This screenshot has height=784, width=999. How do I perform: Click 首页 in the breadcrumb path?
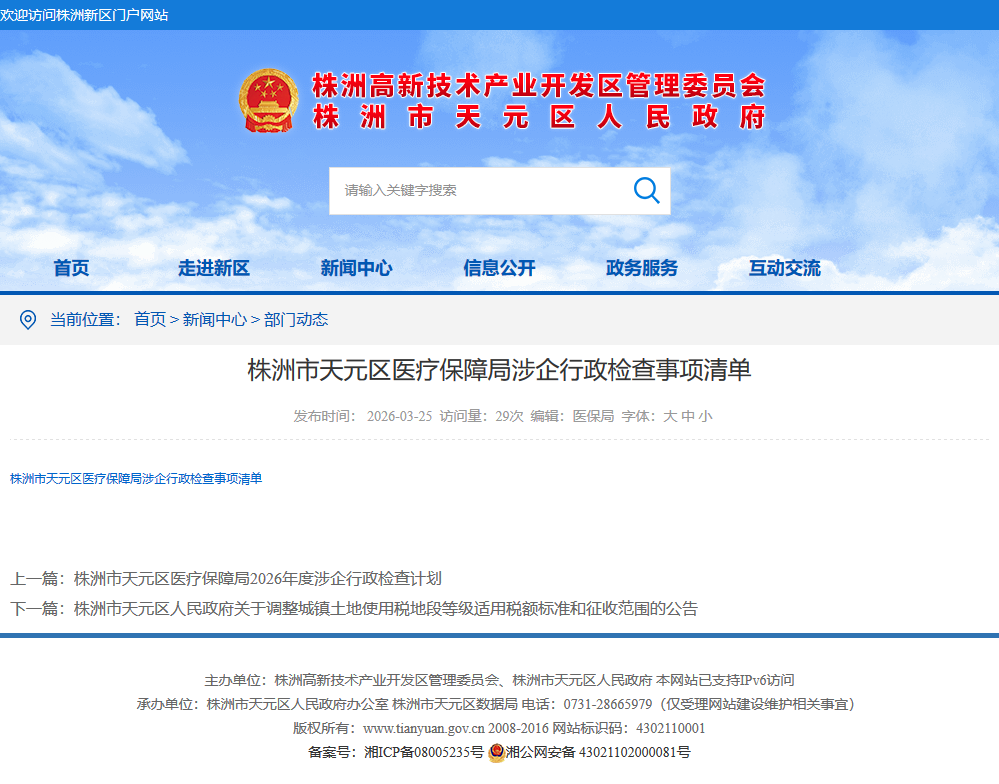[x=150, y=319]
